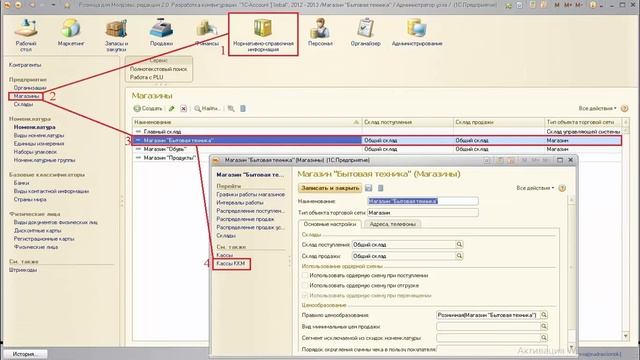Click the cancel search icon in Магазины toolbar

[231, 109]
